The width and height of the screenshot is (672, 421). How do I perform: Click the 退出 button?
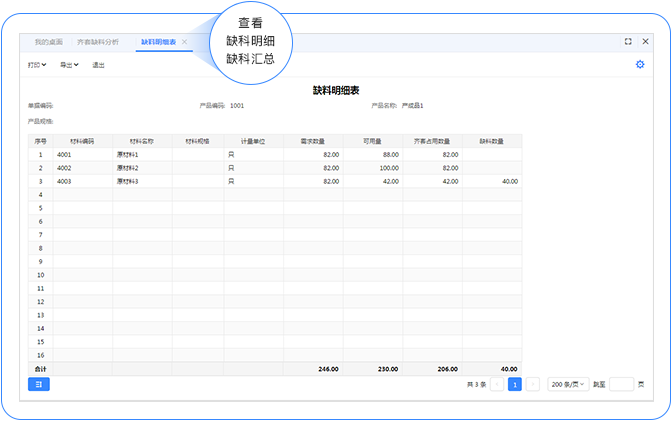tap(98, 65)
